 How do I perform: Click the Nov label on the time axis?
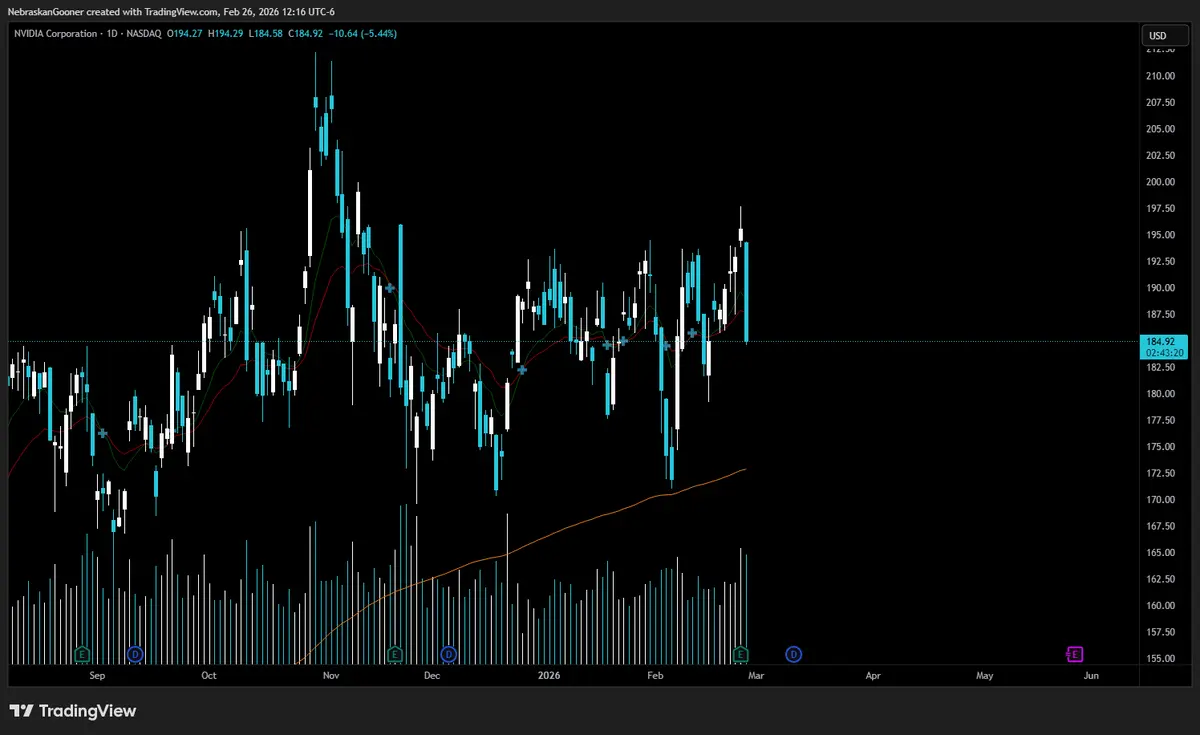(x=332, y=676)
